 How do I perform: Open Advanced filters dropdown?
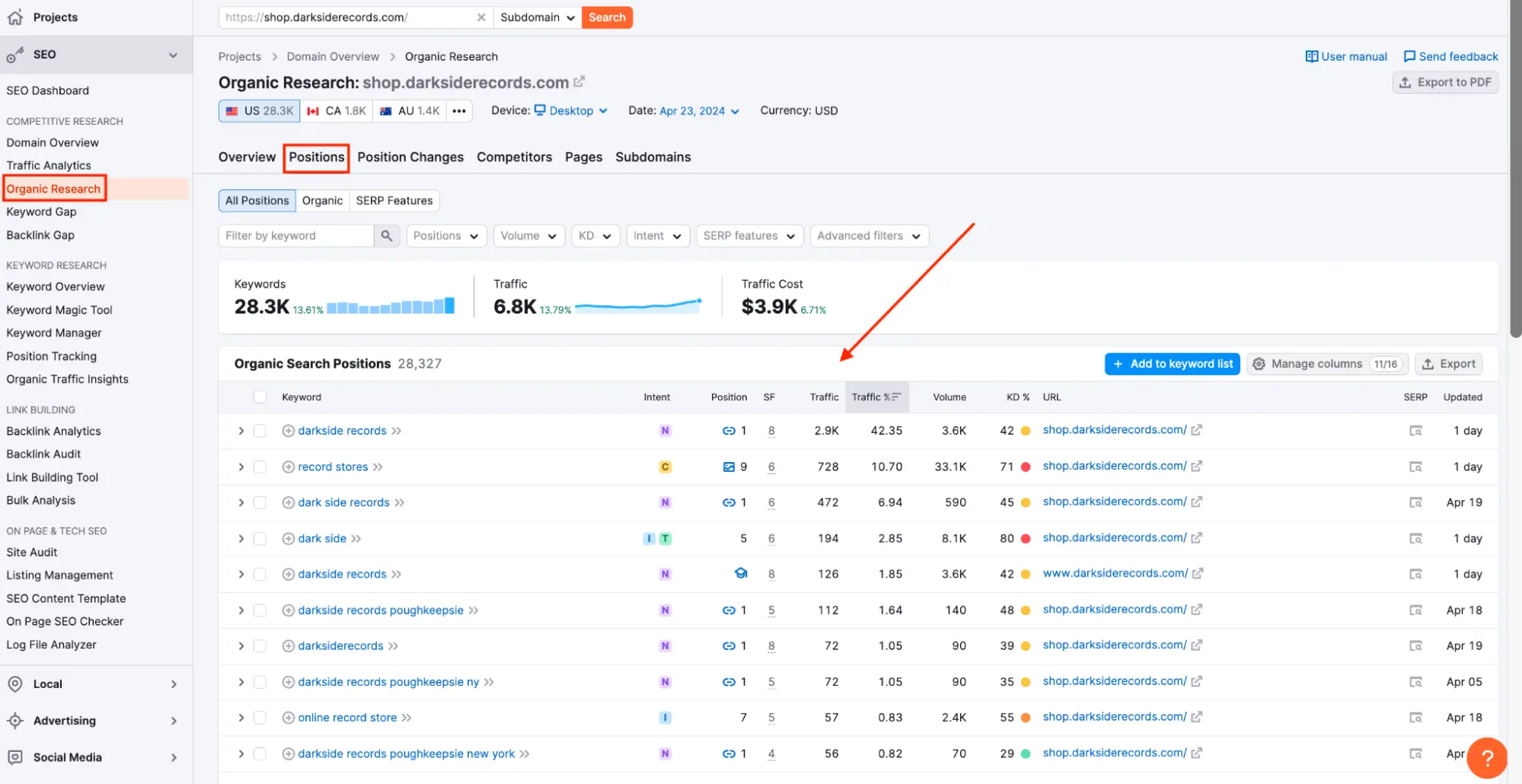(869, 236)
